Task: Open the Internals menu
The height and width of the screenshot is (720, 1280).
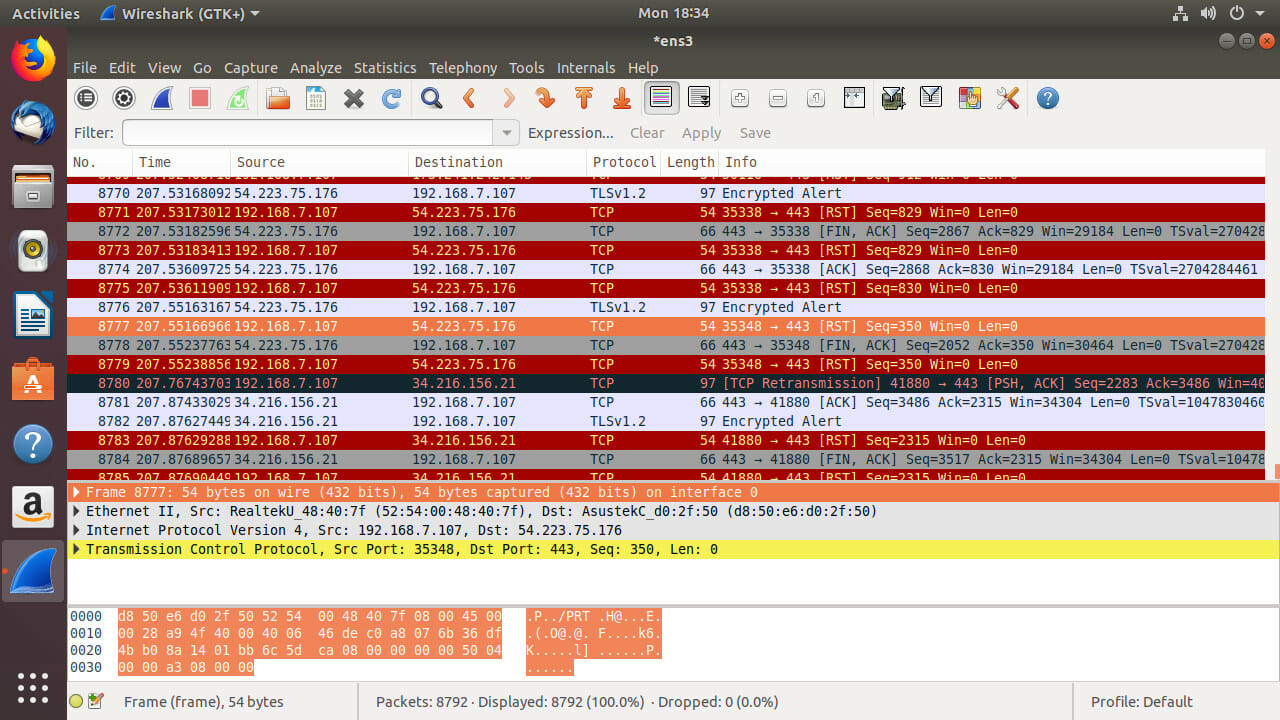Action: (586, 68)
